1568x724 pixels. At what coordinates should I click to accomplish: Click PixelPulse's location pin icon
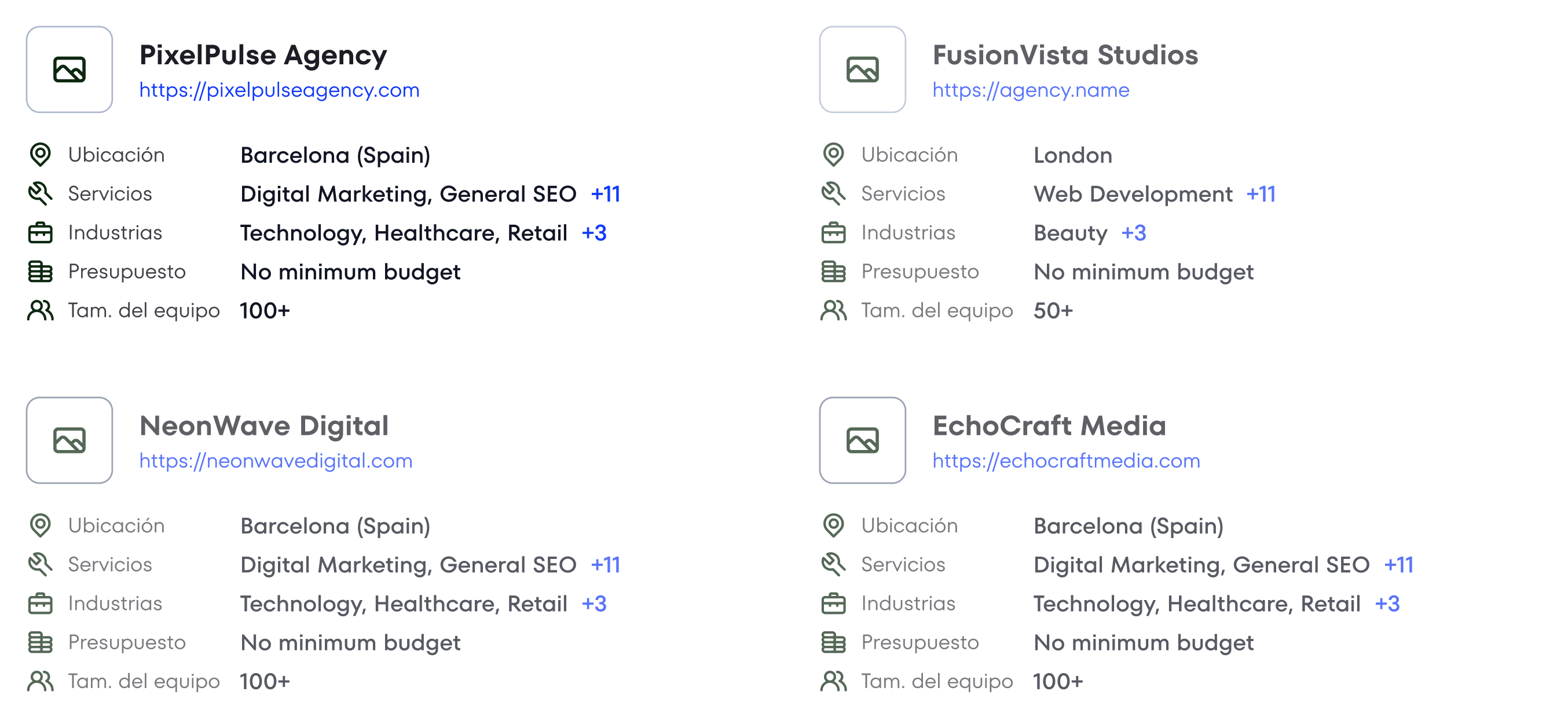click(40, 155)
